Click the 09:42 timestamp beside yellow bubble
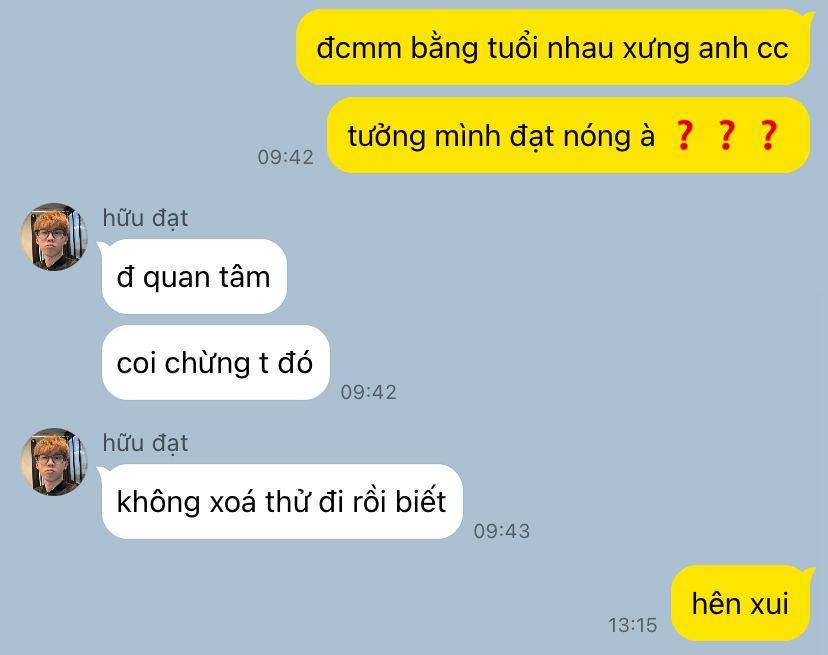Screen dimensions: 828x655 pos(286,157)
